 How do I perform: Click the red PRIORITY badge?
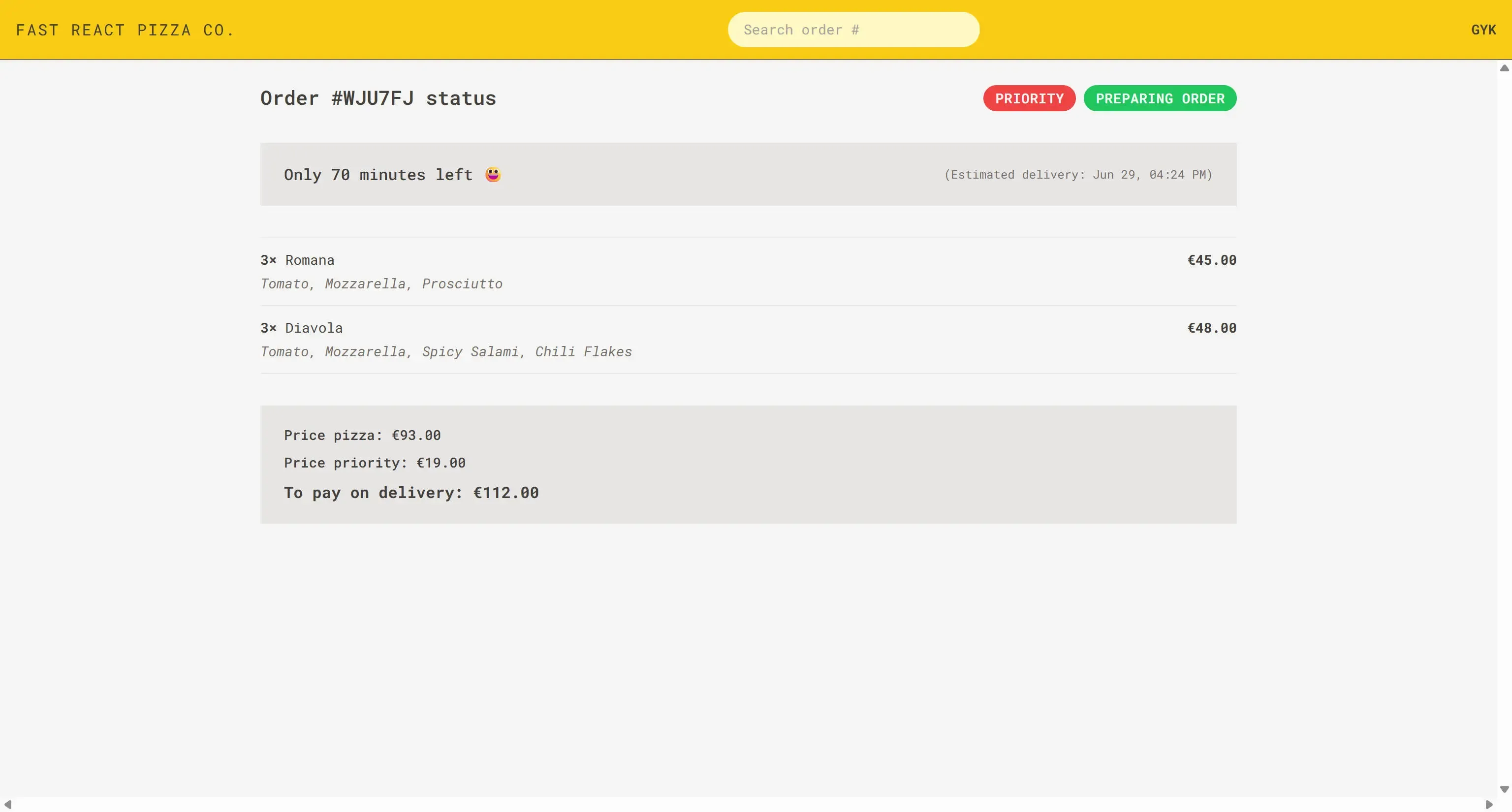(1030, 98)
